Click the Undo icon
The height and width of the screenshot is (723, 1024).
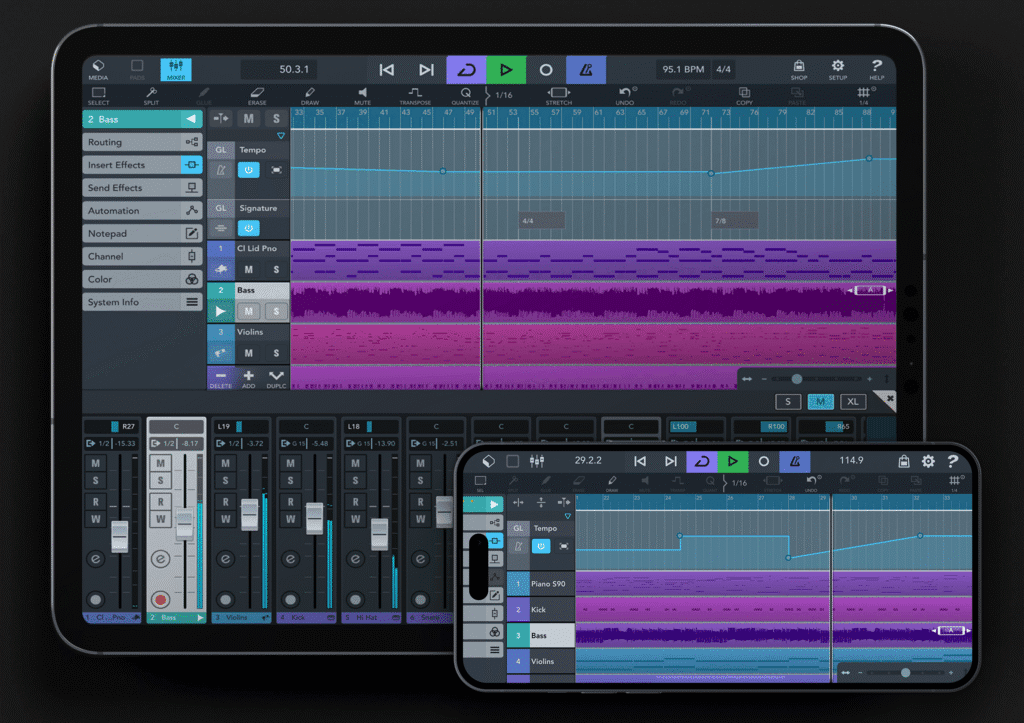click(x=625, y=95)
